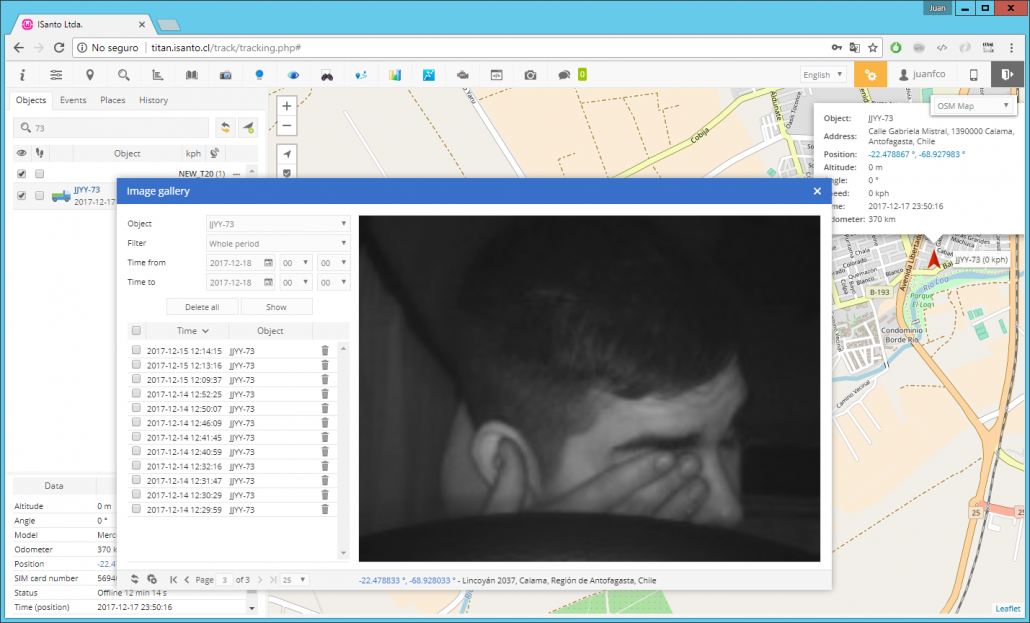Delete the 2017-12-15 12:14:15 image with trash icon
The width and height of the screenshot is (1030, 623).
click(x=324, y=351)
